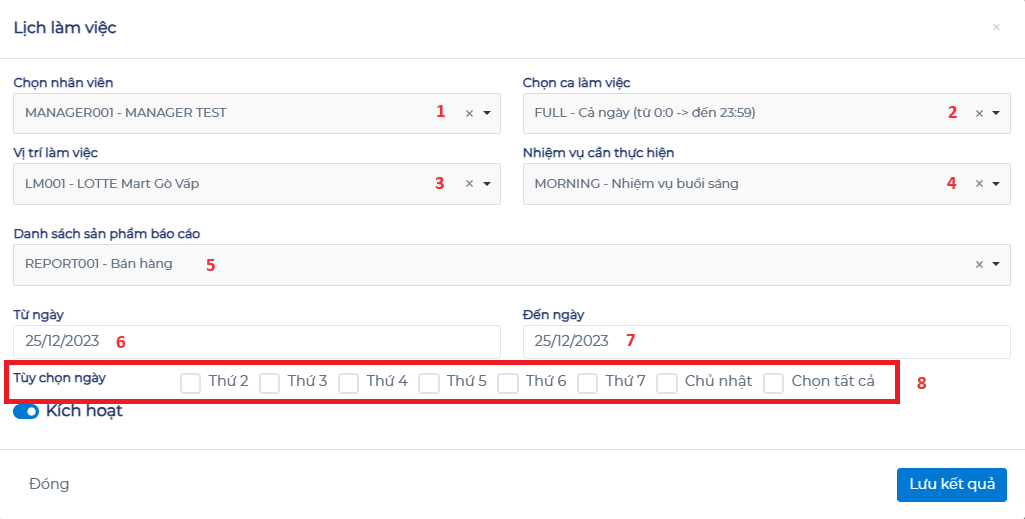This screenshot has height=519, width=1025.
Task: Clear the MORNING task selection
Action: click(979, 184)
